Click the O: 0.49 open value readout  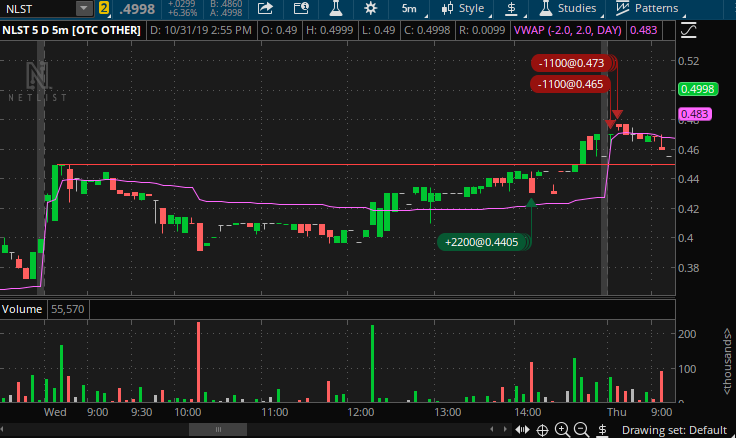pos(279,31)
